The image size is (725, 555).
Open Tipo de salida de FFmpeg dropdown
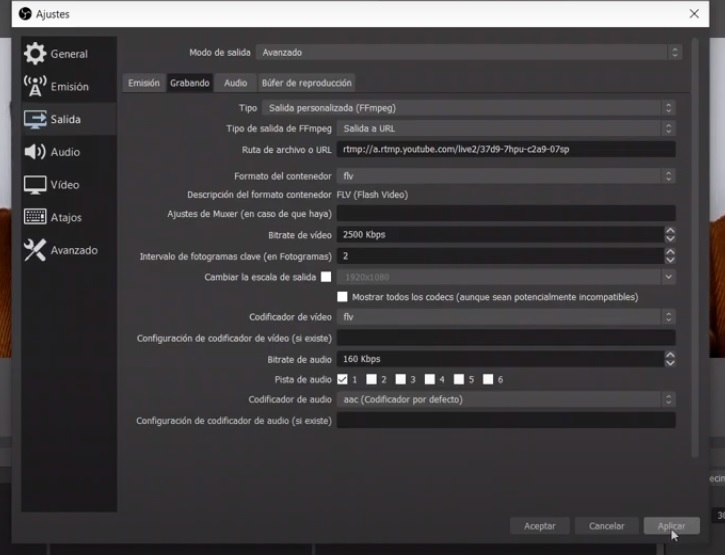[x=506, y=128]
